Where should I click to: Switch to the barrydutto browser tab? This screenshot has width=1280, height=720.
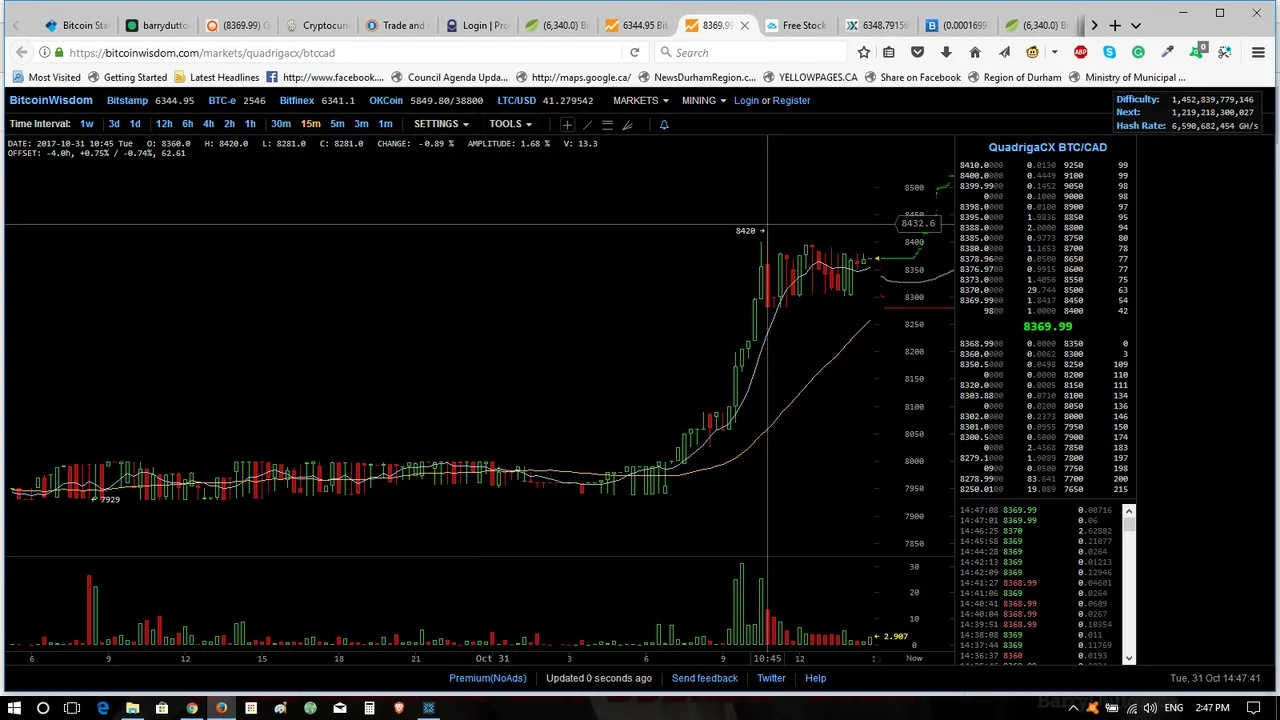click(159, 25)
